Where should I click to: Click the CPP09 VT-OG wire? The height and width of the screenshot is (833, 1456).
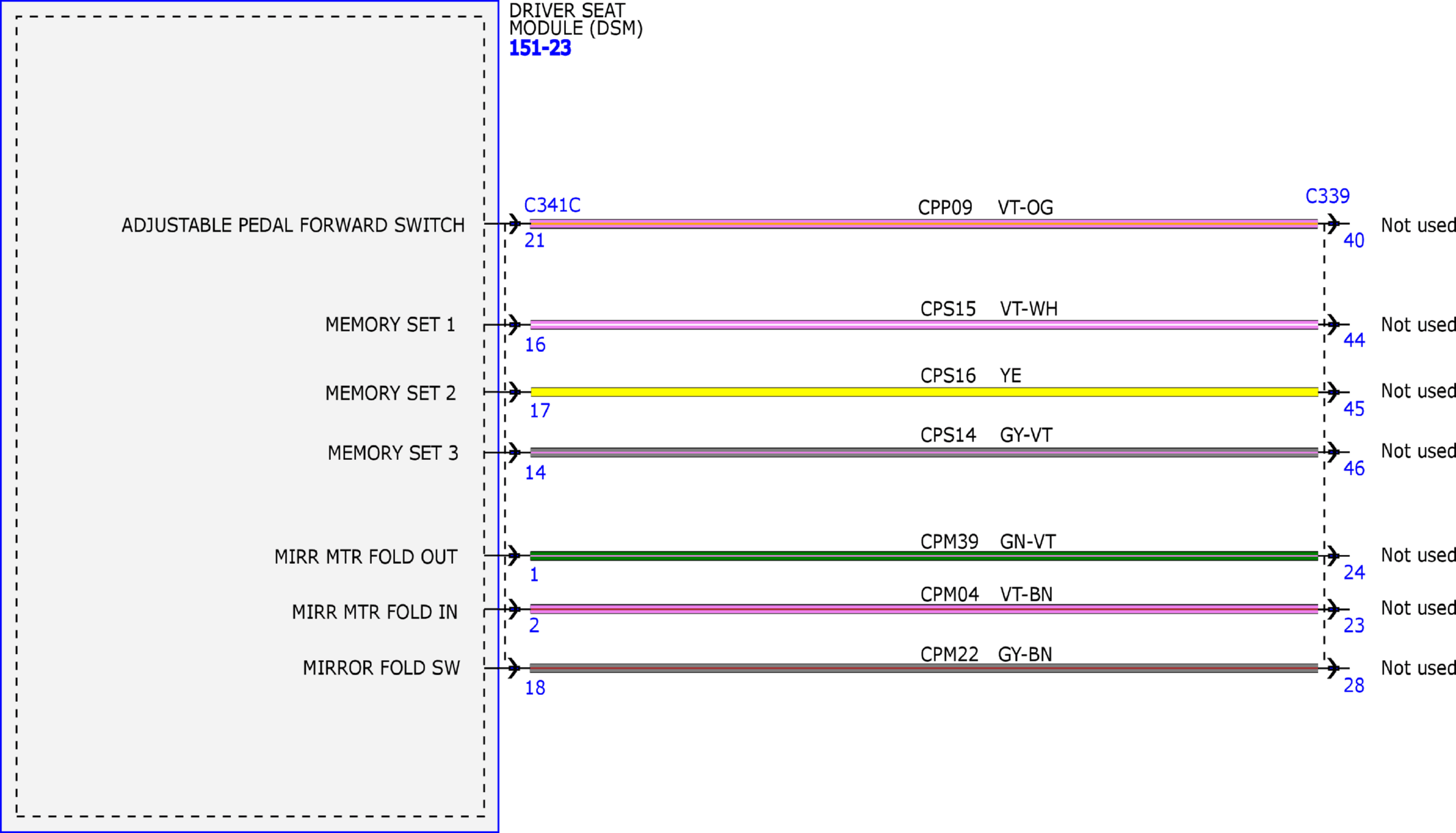[924, 223]
